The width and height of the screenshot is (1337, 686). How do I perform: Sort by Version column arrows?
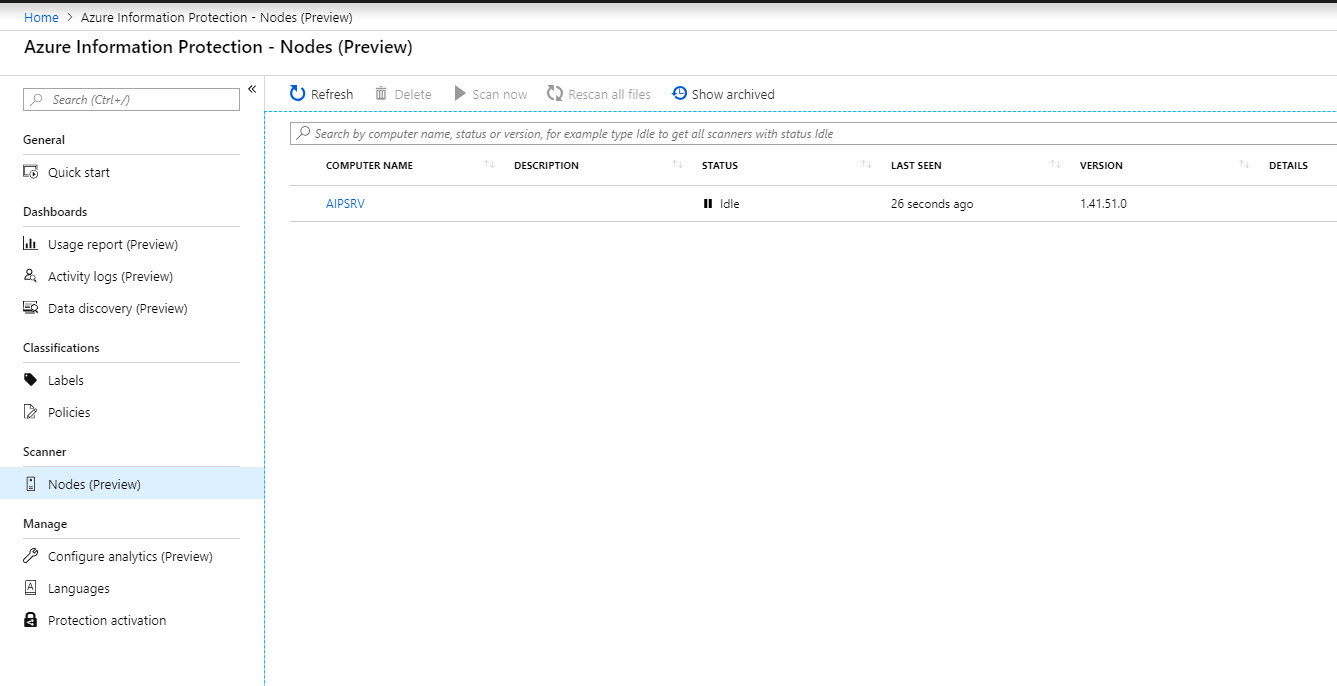[1244, 165]
